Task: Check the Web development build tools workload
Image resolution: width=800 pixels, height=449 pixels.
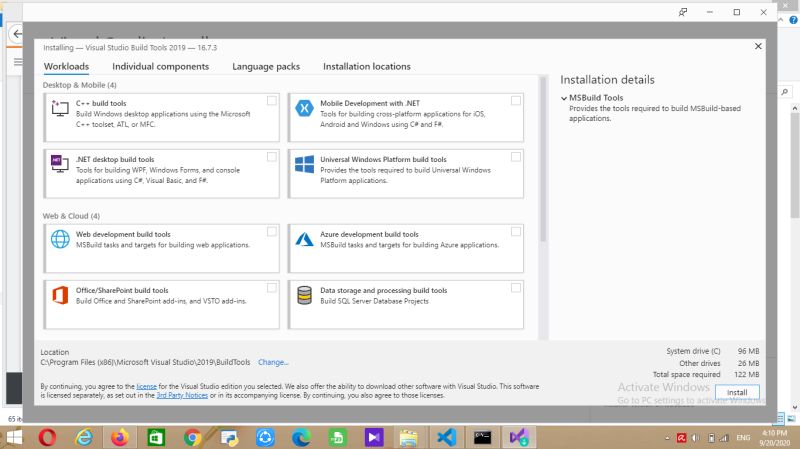Action: (x=272, y=232)
